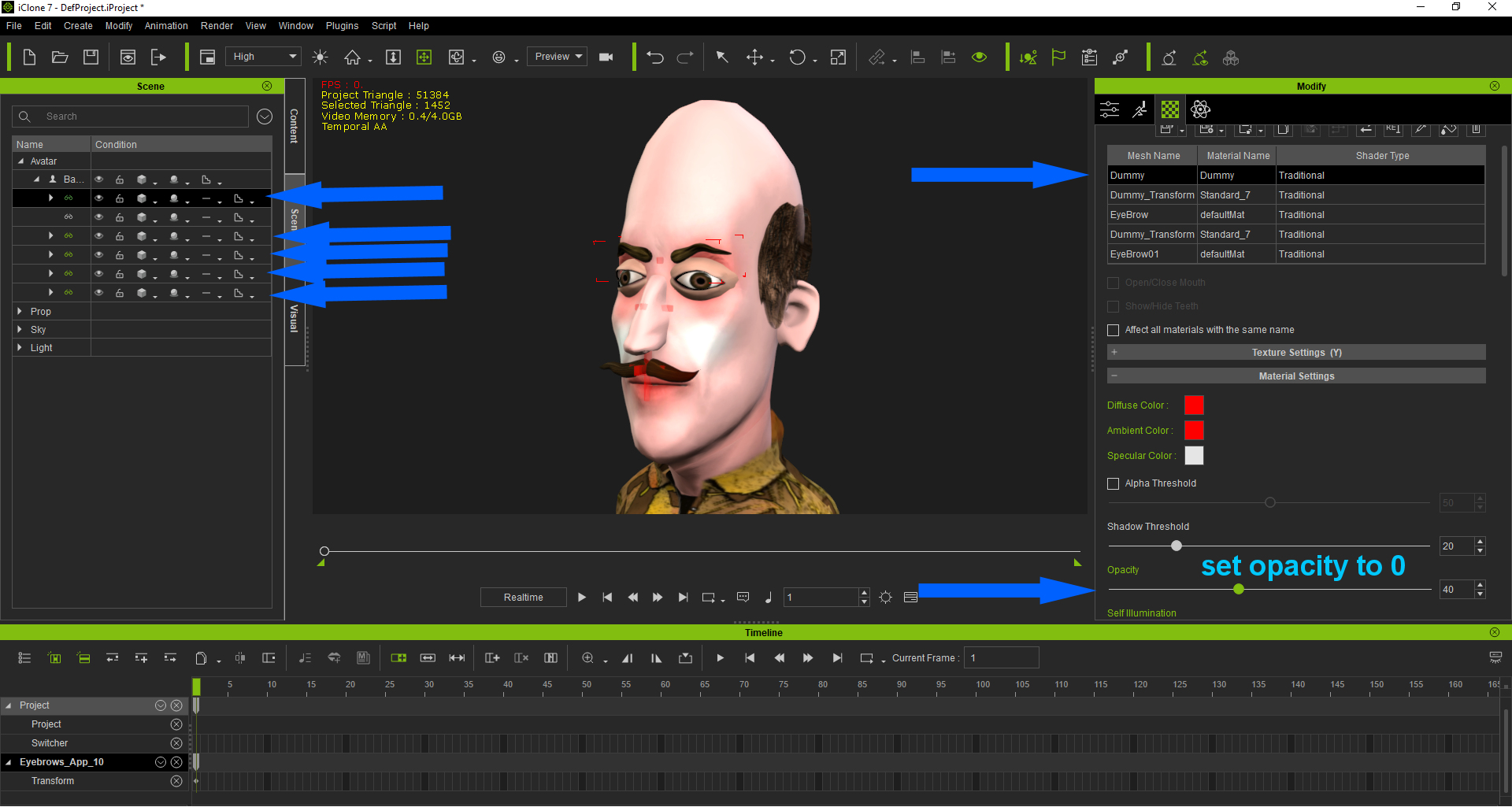This screenshot has height=807, width=1512.
Task: Click the Track List icon in the timeline
Action: point(24,658)
